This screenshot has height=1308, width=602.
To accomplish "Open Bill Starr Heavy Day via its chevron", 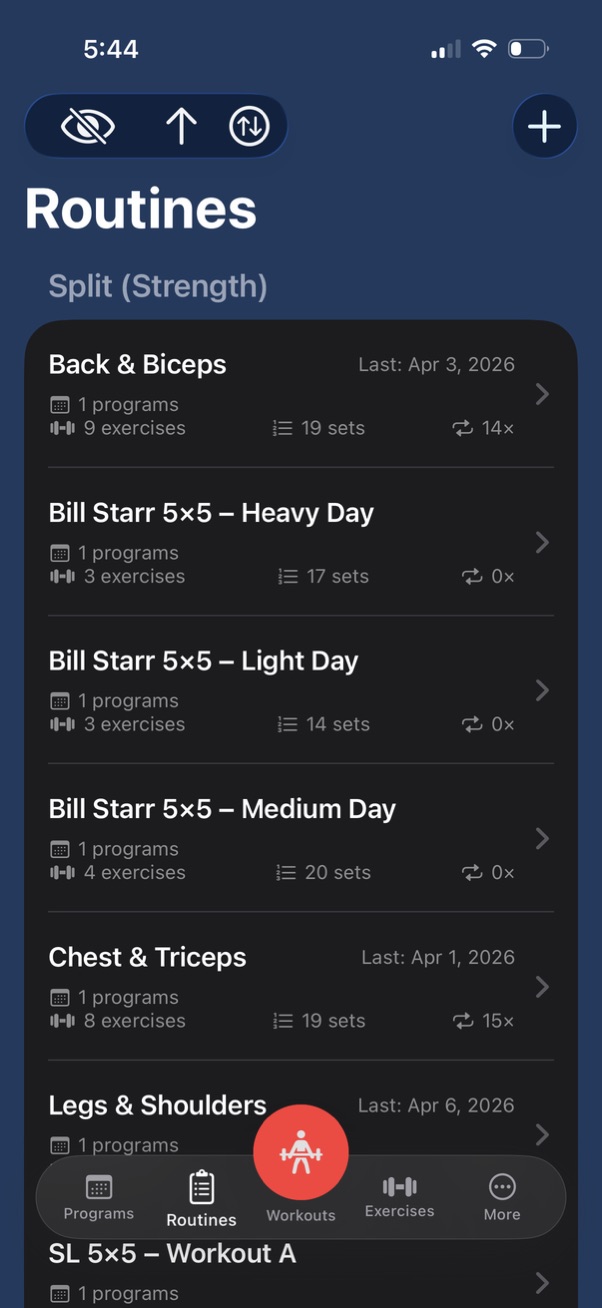I will coord(541,542).
